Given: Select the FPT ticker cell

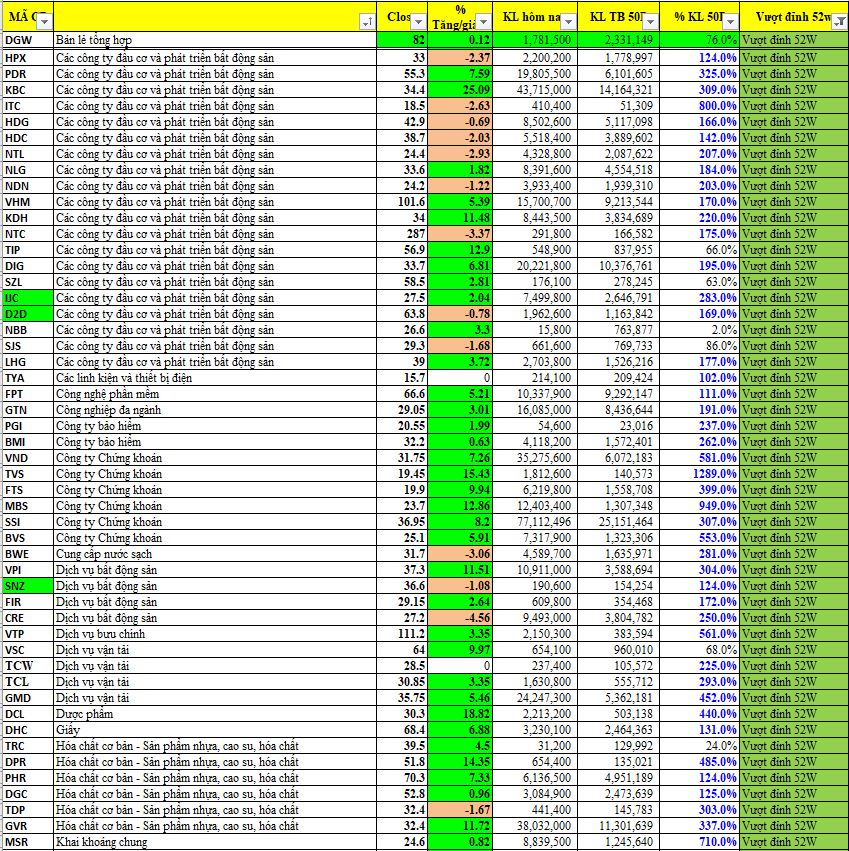Looking at the screenshot, I should 26,394.
